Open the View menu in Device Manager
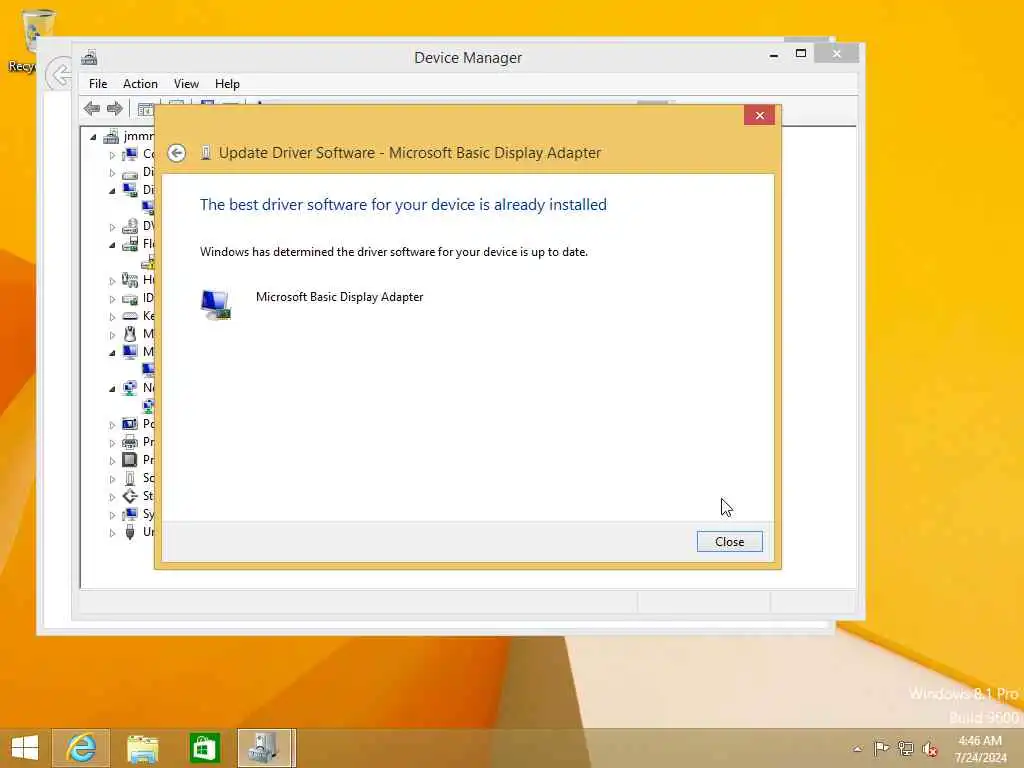 [x=186, y=84]
